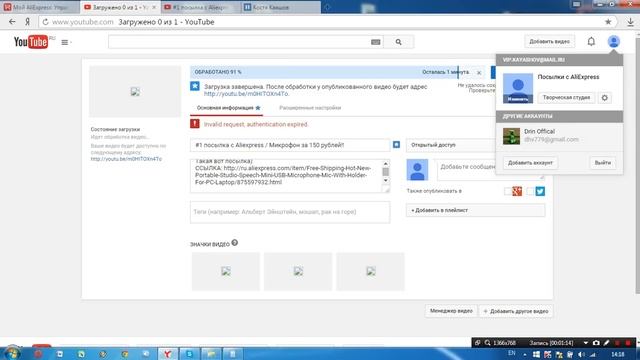Select the third video thumbnail option
This screenshot has height=360, width=640.
point(371,271)
